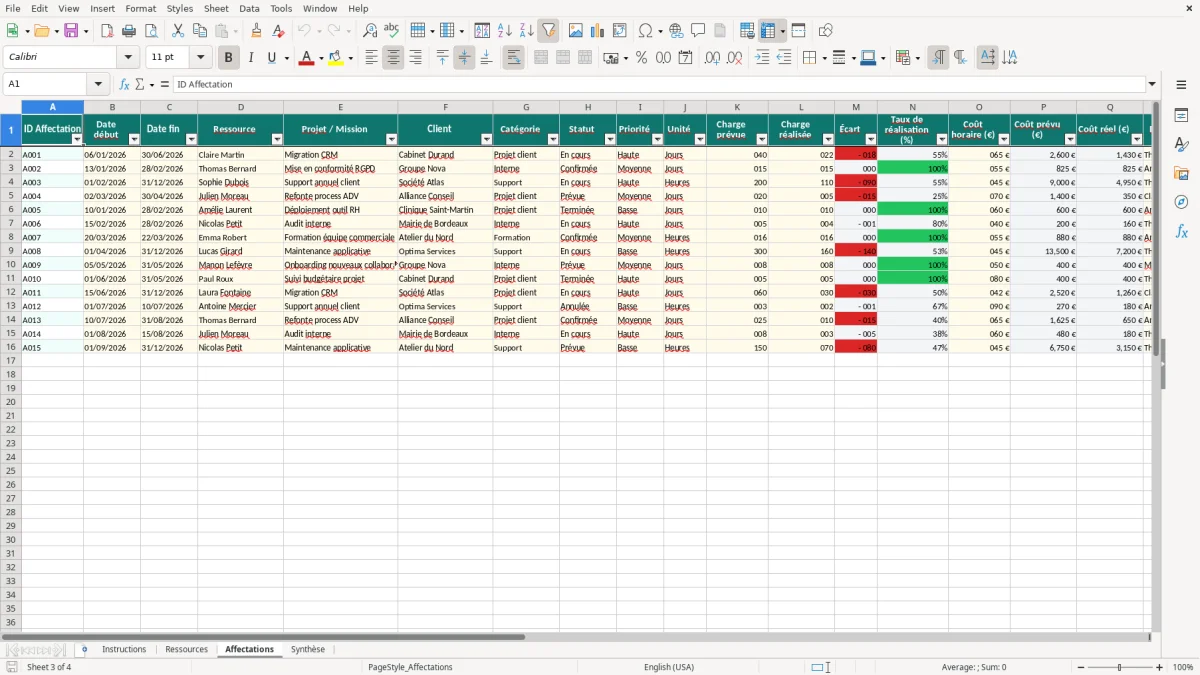
Task: Click the Insert Pivot Table icon
Action: [x=620, y=31]
